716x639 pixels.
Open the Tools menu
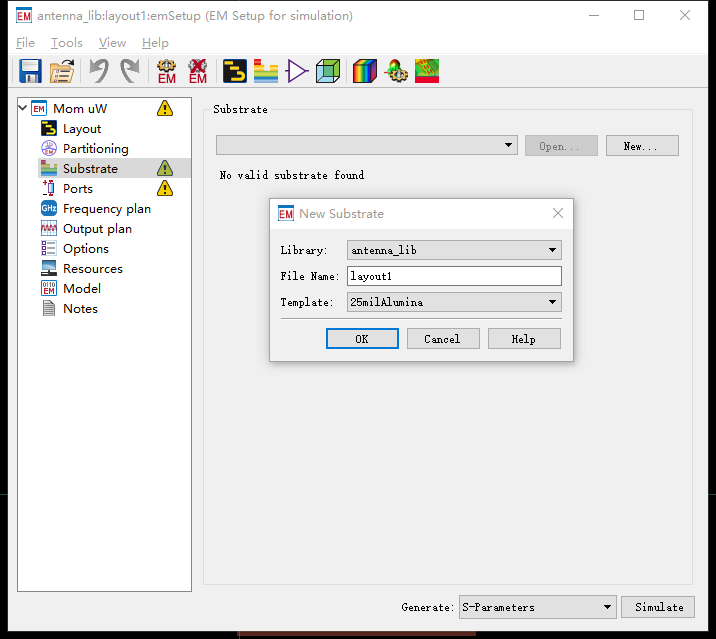coord(67,43)
